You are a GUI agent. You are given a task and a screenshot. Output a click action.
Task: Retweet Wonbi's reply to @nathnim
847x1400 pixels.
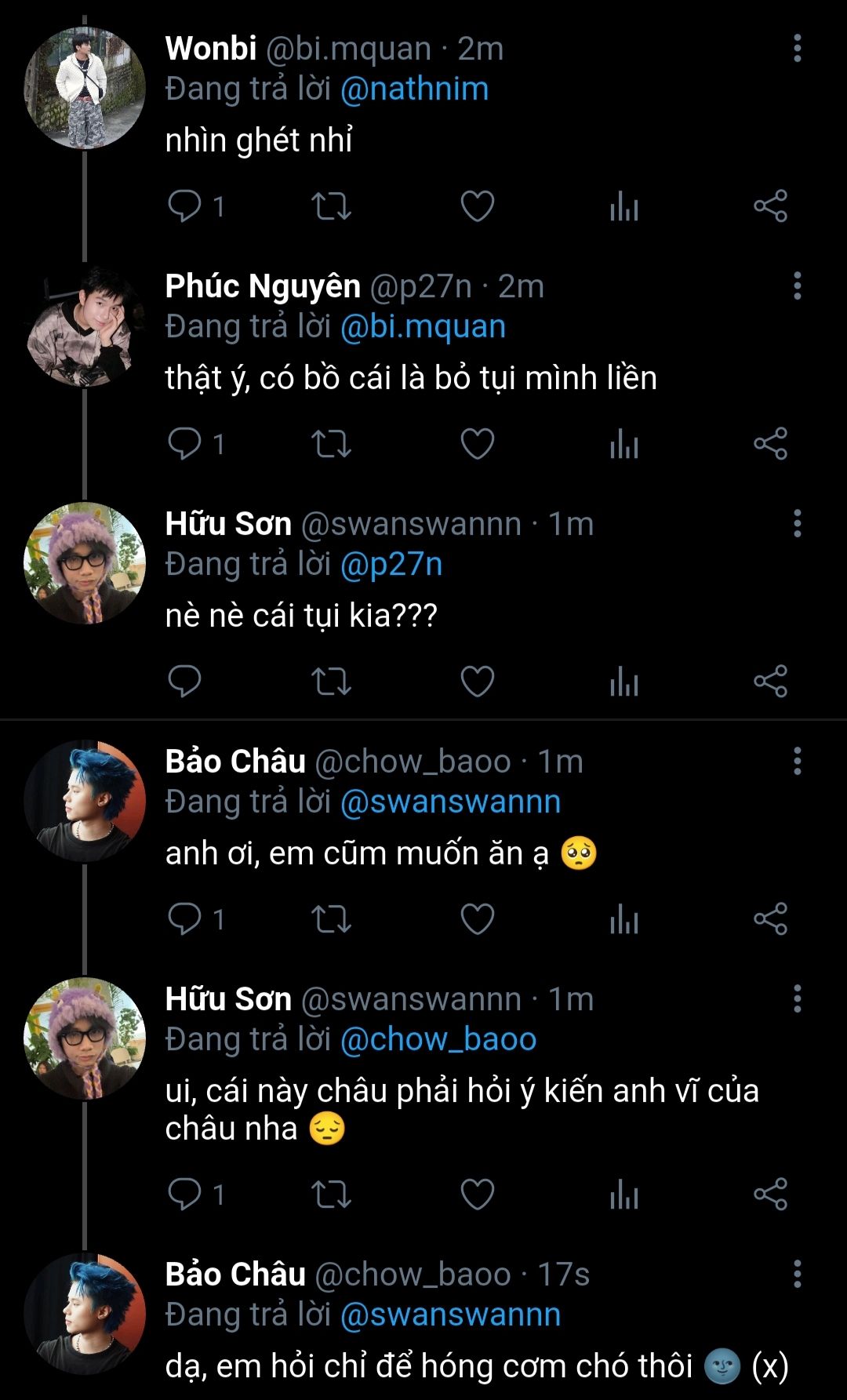(x=331, y=206)
